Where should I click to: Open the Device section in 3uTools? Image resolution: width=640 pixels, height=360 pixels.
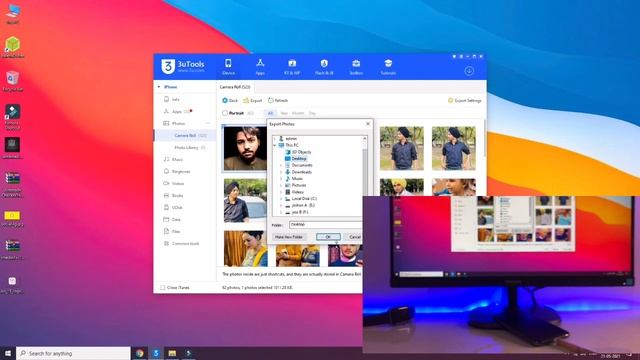[x=228, y=67]
